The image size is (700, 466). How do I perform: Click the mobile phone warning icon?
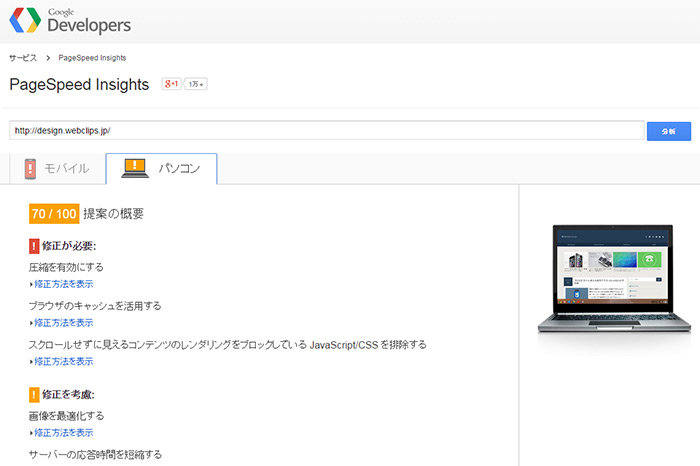click(30, 169)
